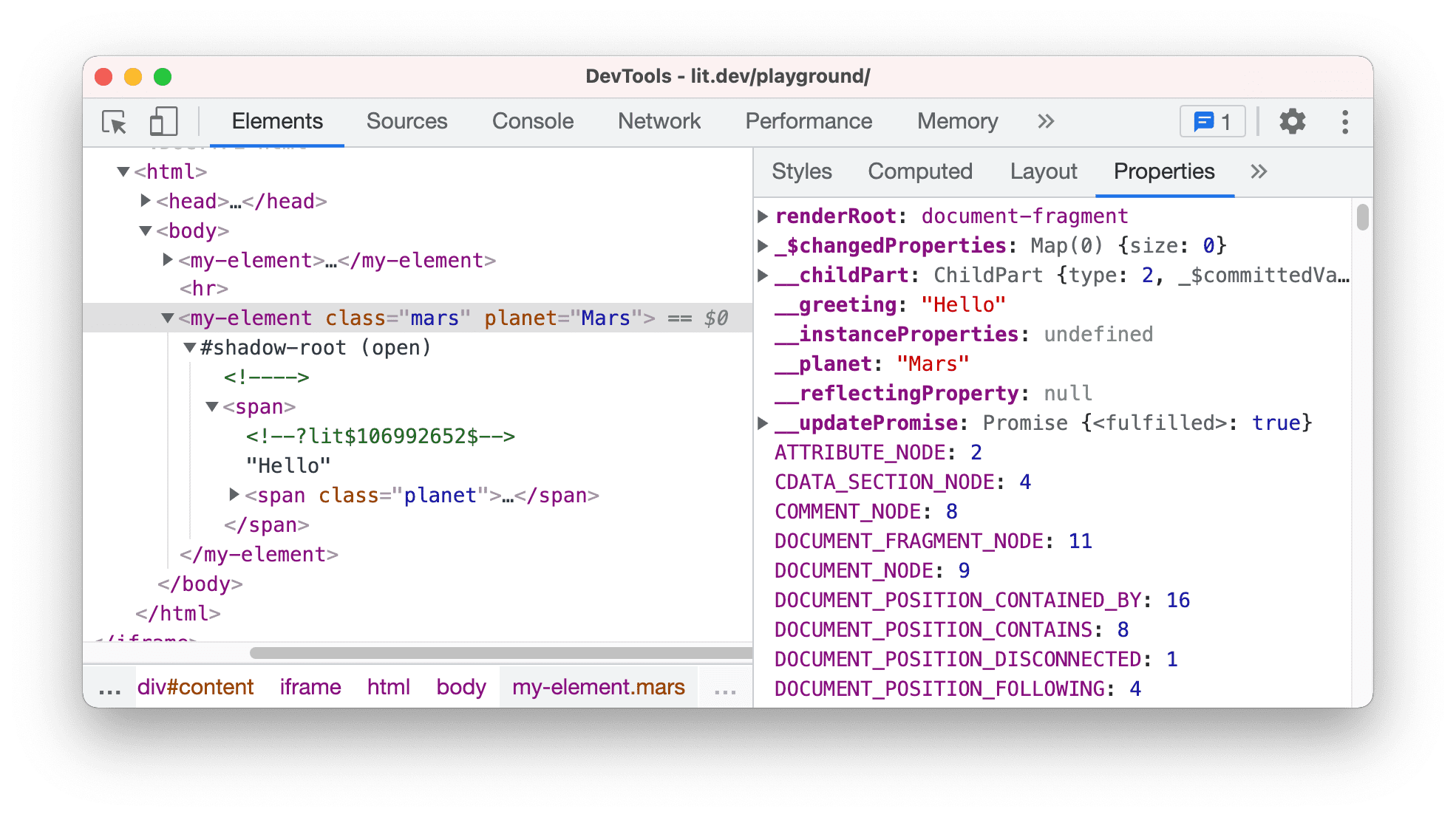1456x817 pixels.
Task: Click the breadcrumb my-element.mars
Action: coord(597,687)
